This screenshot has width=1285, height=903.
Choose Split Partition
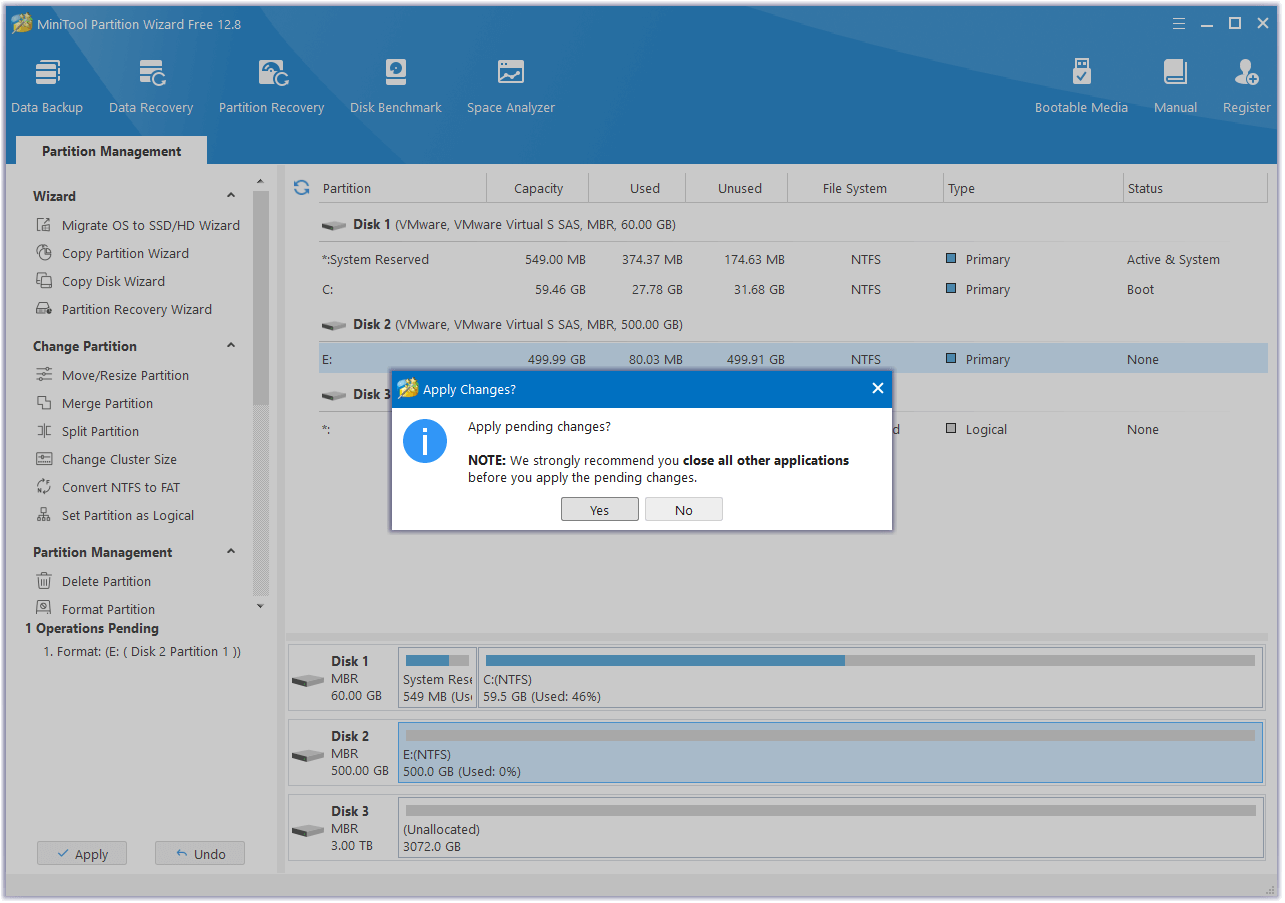(x=87, y=431)
